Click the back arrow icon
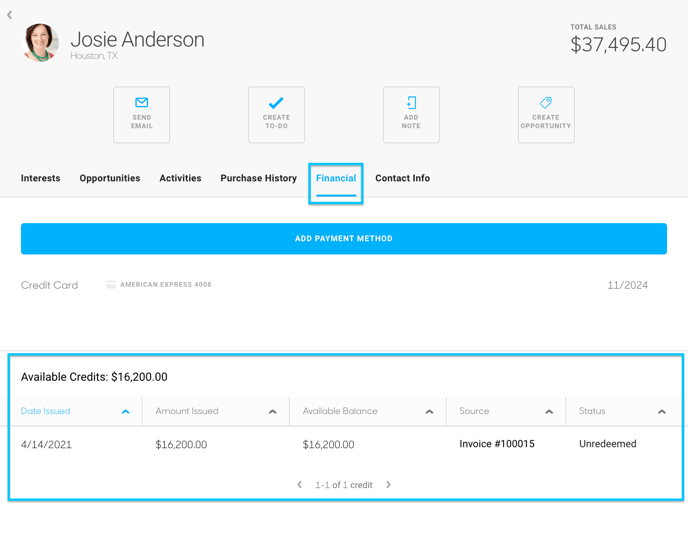 pyautogui.click(x=10, y=15)
